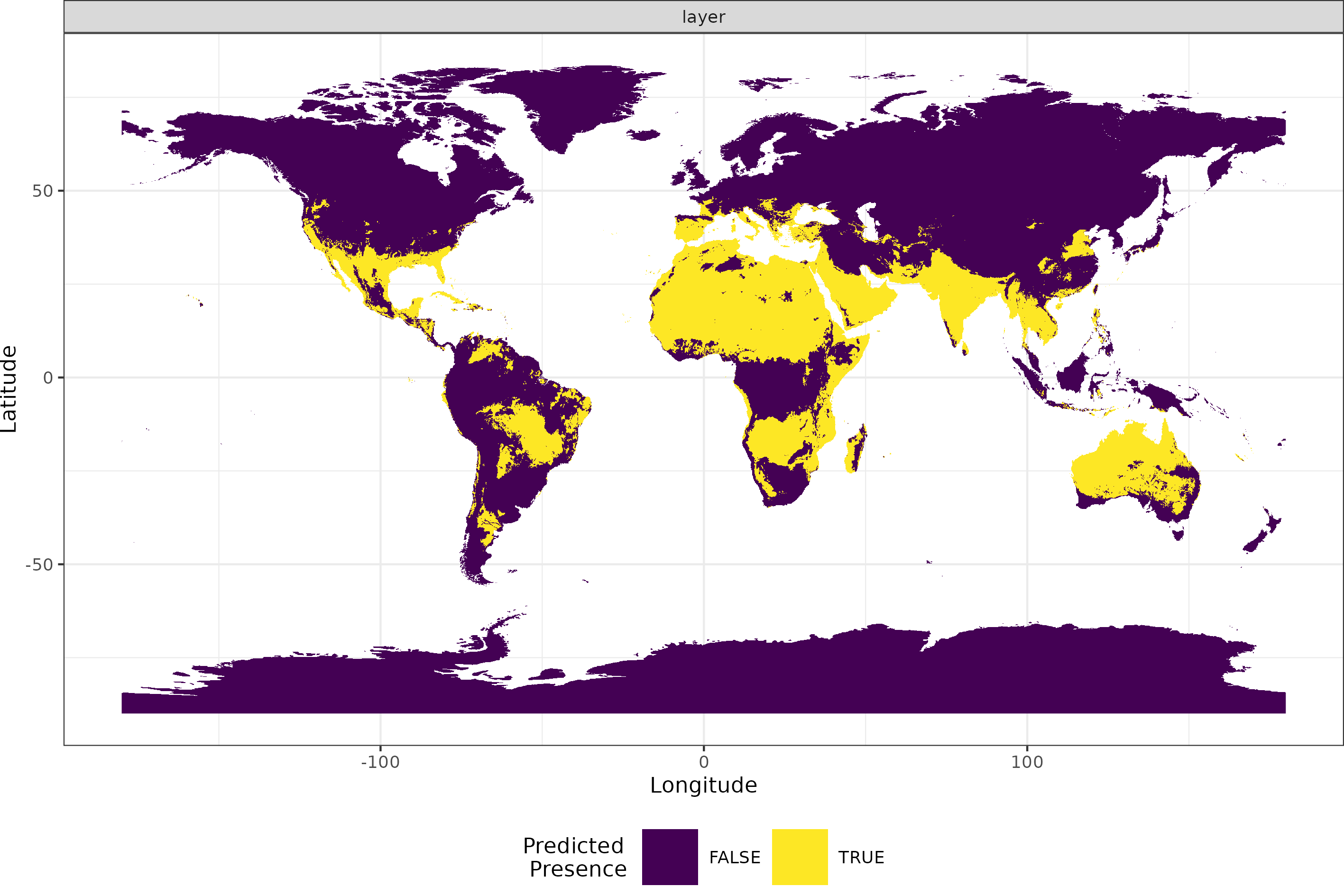Image resolution: width=1344 pixels, height=896 pixels.
Task: Click the 50 latitude tick label
Action: pos(42,191)
